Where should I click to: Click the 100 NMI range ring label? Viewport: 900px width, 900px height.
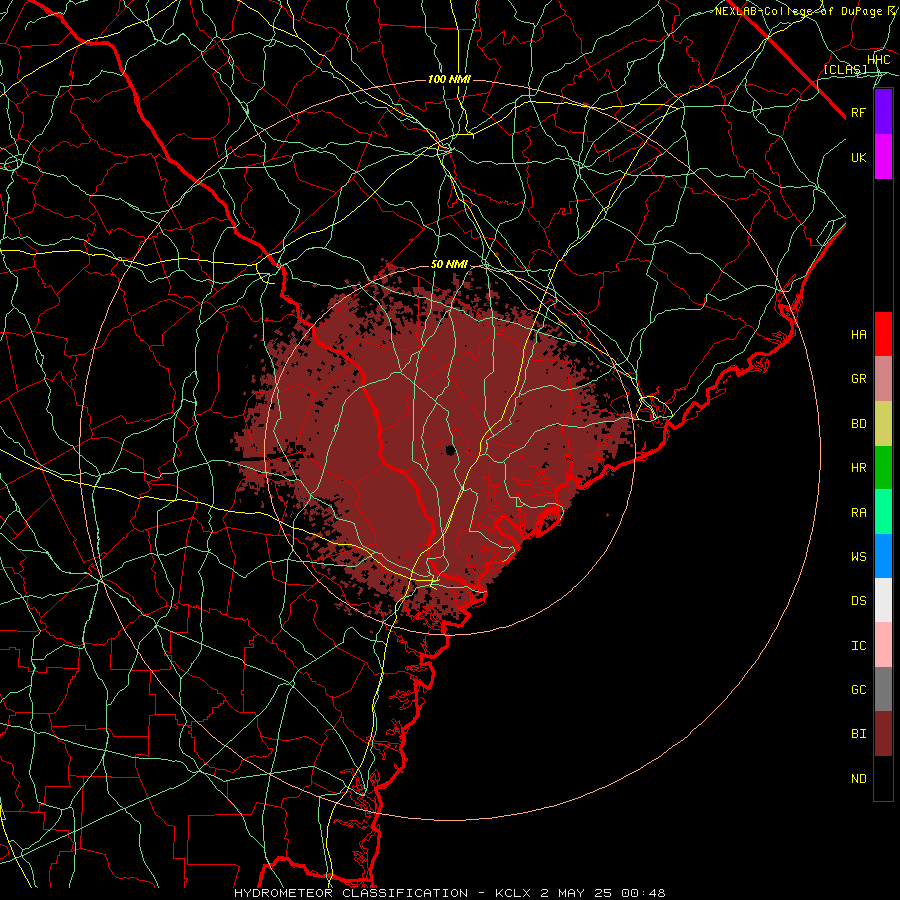[449, 79]
